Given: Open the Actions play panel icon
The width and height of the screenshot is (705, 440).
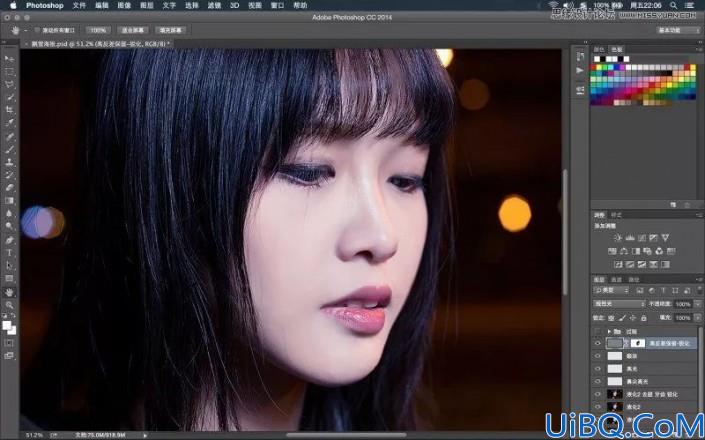Looking at the screenshot, I should pos(580,71).
